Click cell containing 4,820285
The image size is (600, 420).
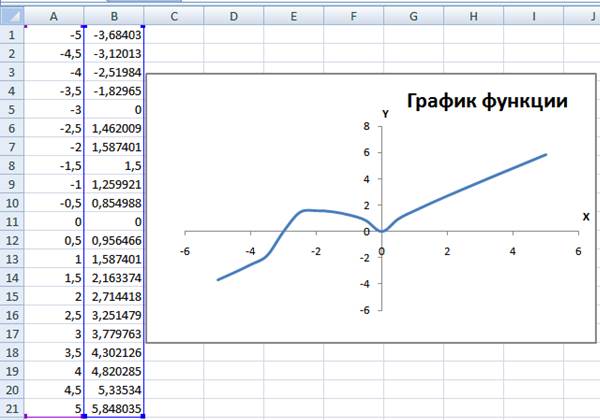point(114,371)
